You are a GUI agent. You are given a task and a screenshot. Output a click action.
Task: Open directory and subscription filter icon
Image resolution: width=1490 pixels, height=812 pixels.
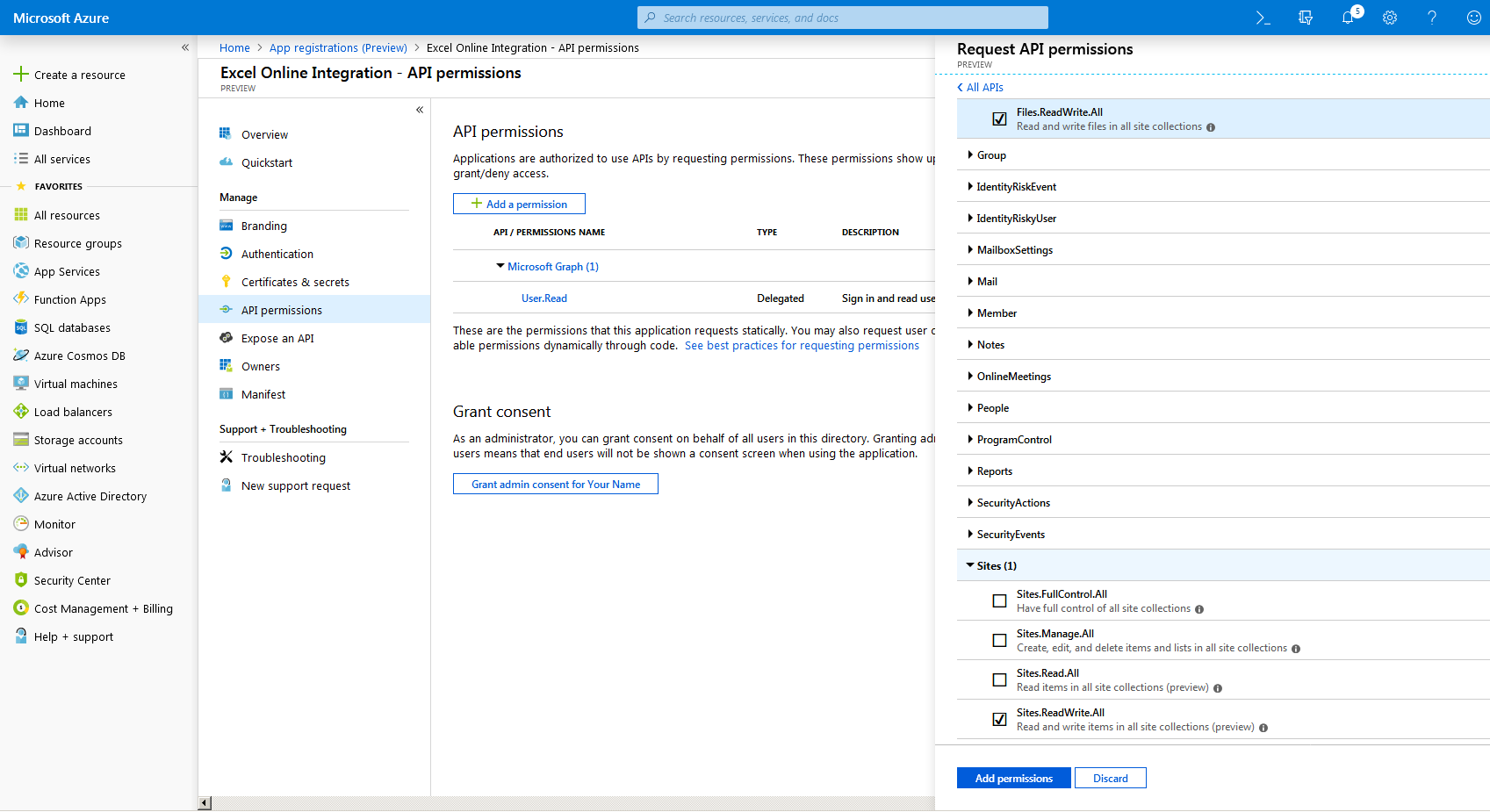point(1306,18)
